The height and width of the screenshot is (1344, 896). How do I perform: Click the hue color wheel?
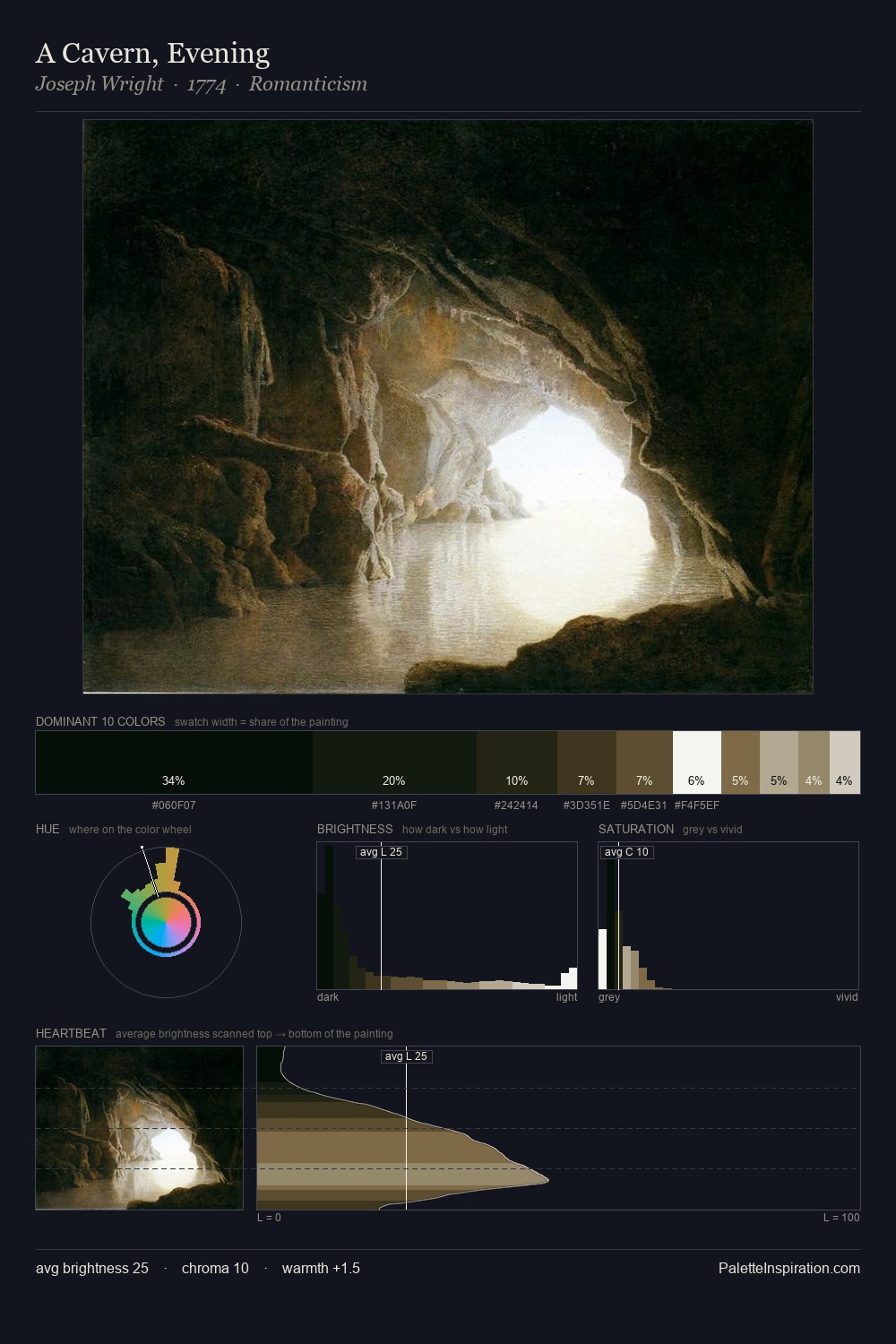coord(166,922)
